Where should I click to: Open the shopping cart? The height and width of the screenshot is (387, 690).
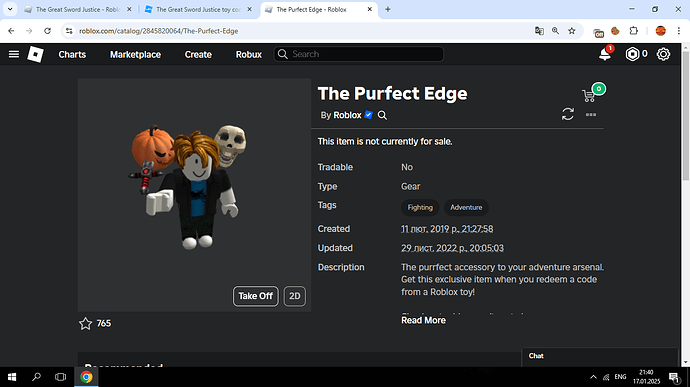[588, 95]
